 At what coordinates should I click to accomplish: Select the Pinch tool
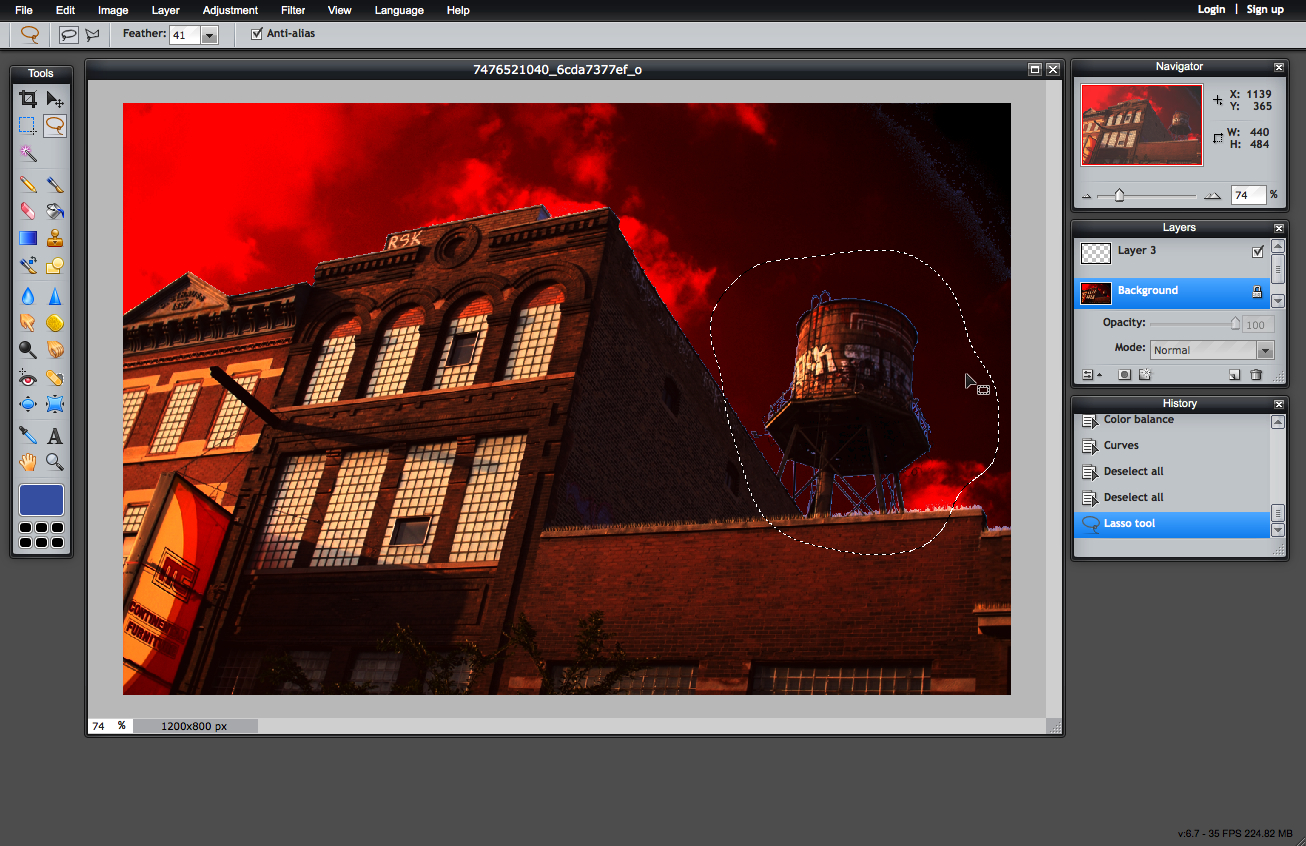tap(55, 404)
